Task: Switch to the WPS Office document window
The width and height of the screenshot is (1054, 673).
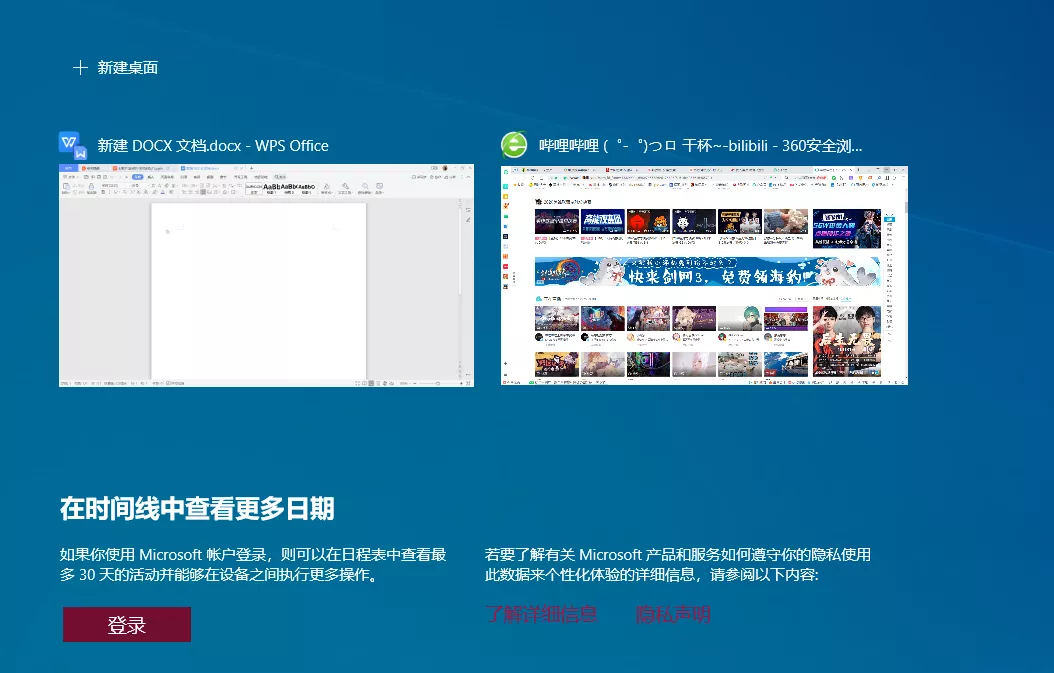Action: 267,277
